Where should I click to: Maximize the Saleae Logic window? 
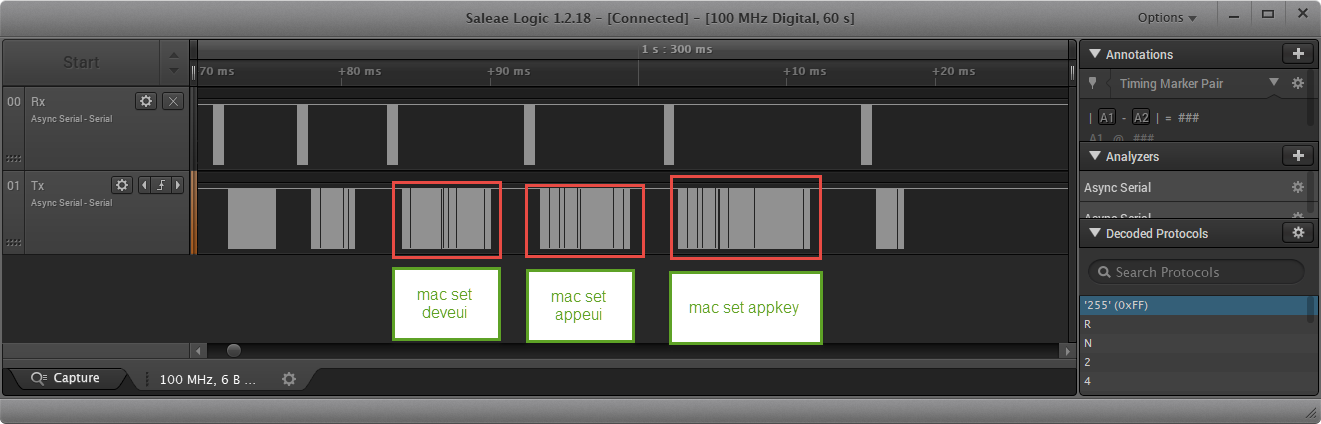(1267, 14)
